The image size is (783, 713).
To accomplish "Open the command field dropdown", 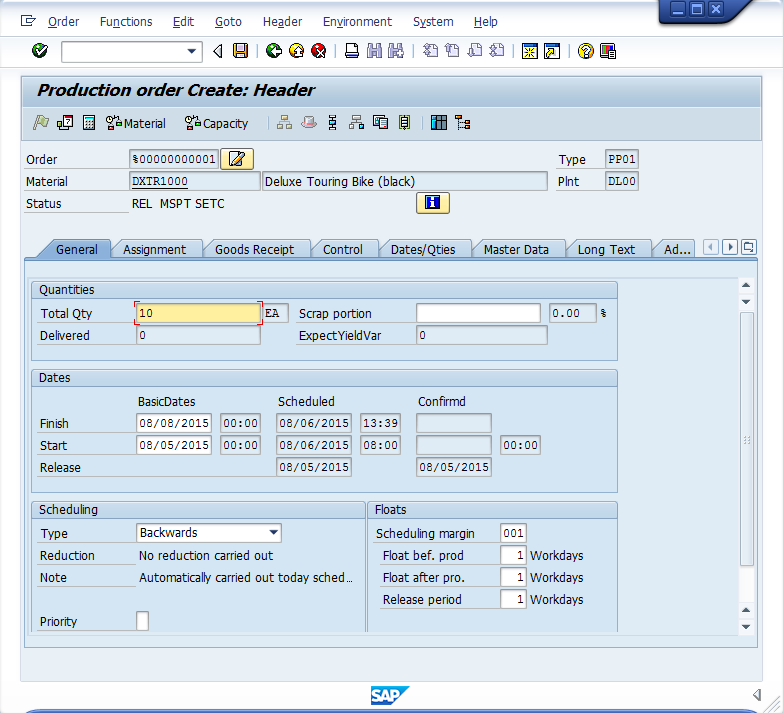I will click(x=191, y=51).
